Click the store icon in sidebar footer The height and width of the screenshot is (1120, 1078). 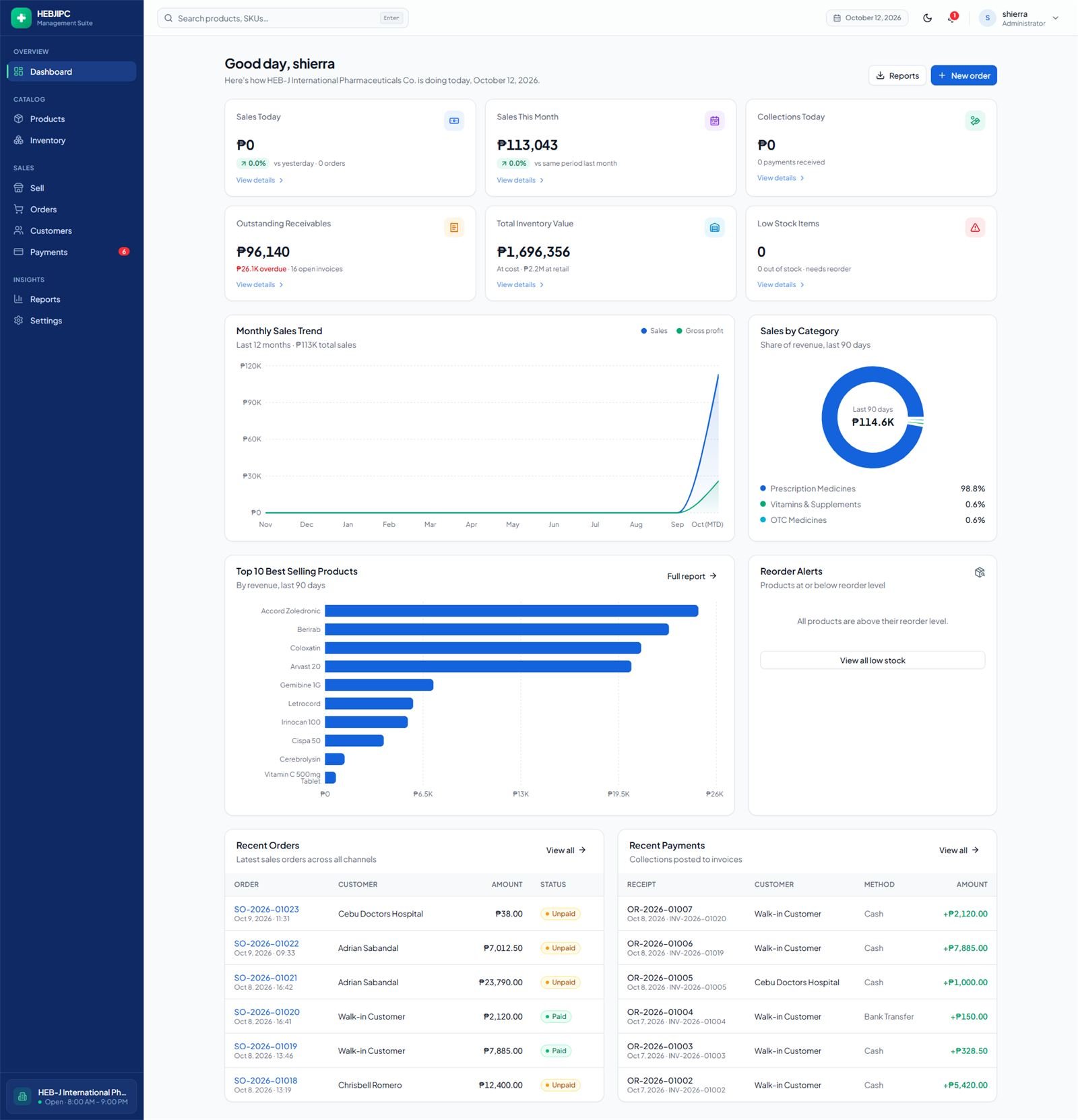tap(22, 1096)
